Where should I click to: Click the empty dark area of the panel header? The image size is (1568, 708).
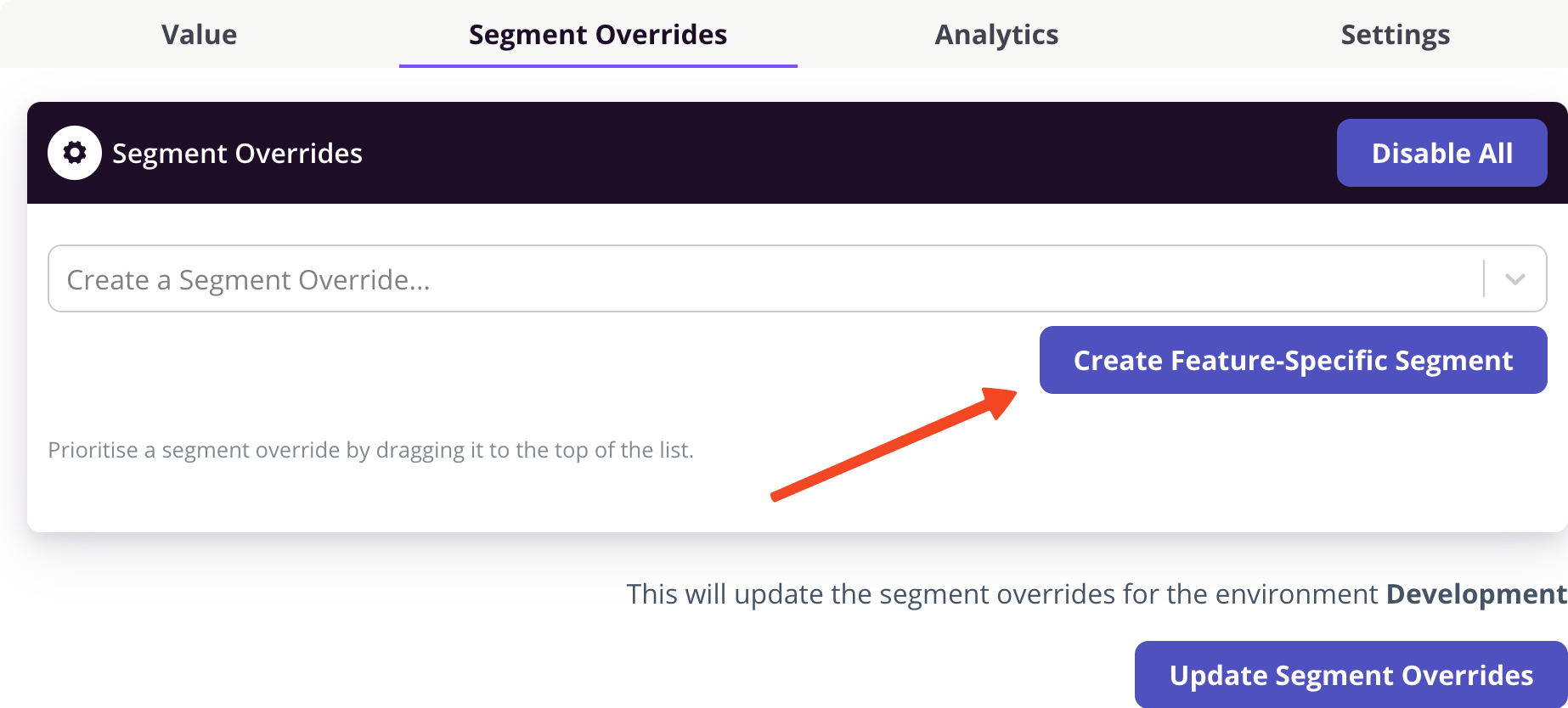pyautogui.click(x=849, y=153)
